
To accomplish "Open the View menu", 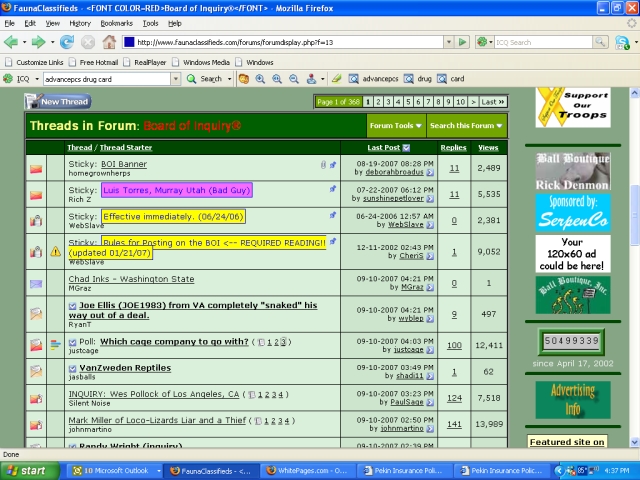I will tap(52, 23).
